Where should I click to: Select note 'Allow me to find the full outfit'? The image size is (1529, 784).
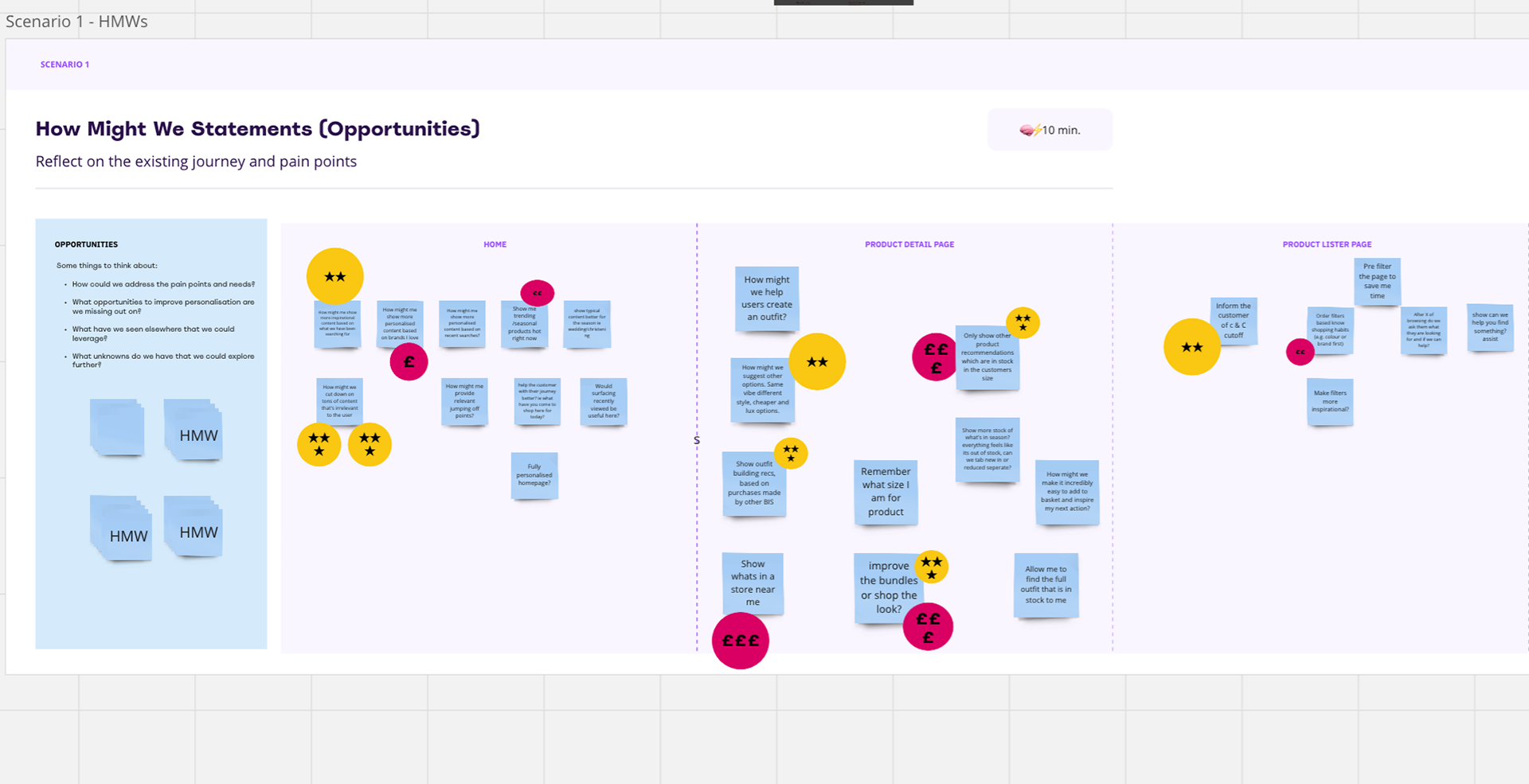1046,585
